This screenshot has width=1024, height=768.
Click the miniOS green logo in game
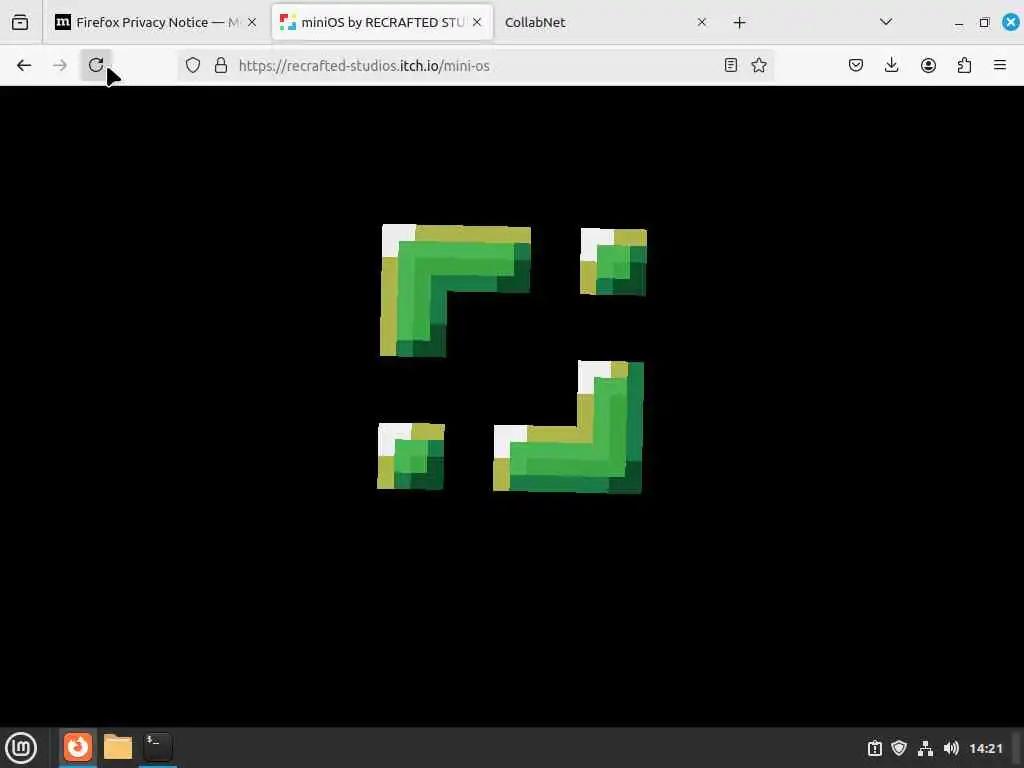click(x=512, y=359)
